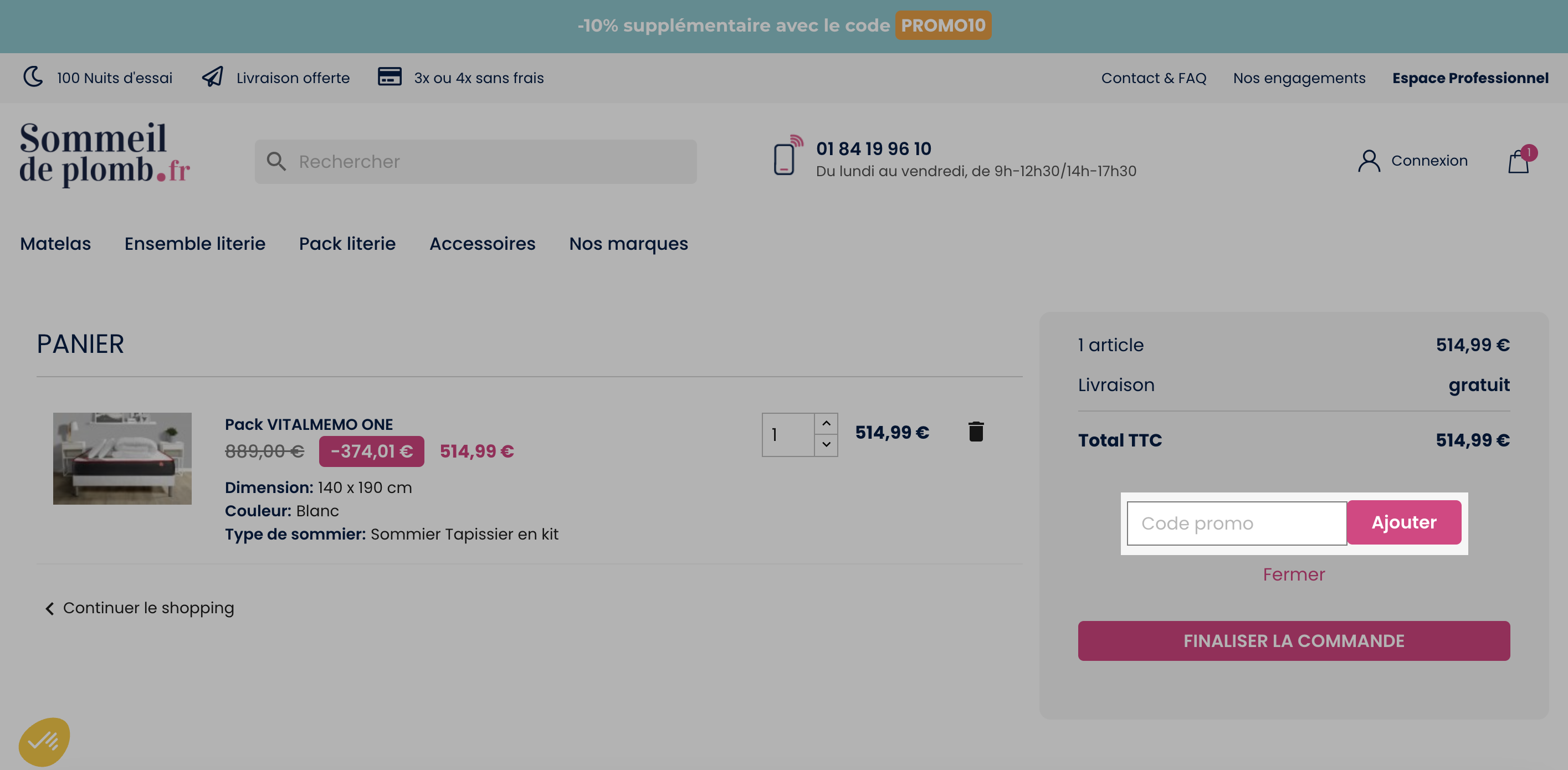The height and width of the screenshot is (770, 1568).
Task: Click the paper plane Livraison offerte icon
Action: (x=213, y=78)
